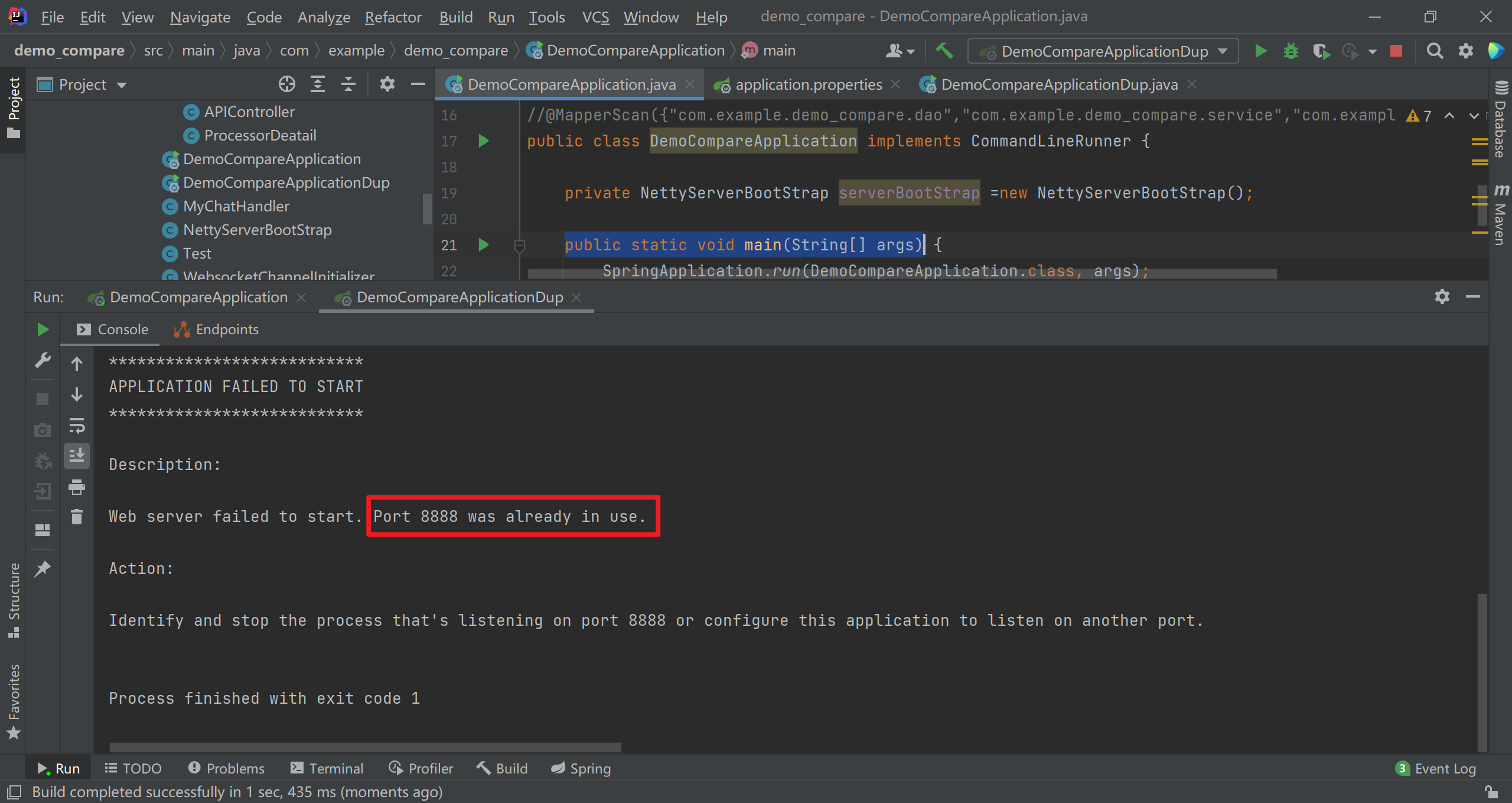Open the Terminal tool window button
Screen dimensions: 1512x803
pos(327,768)
